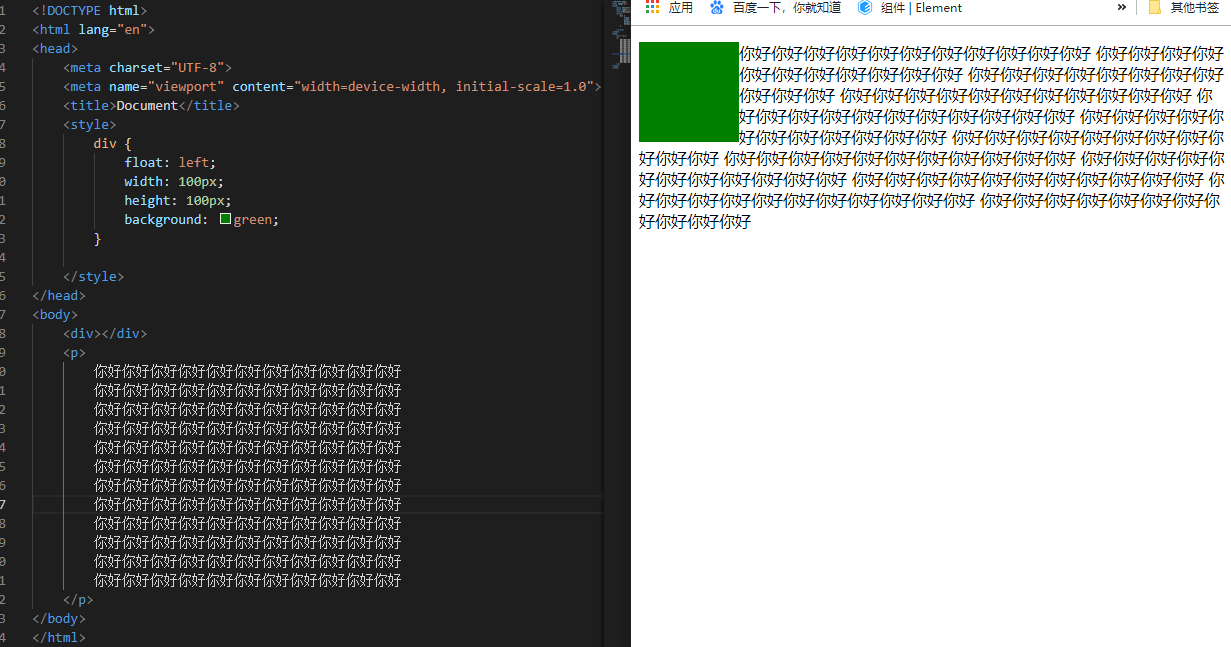Image resolution: width=1231 pixels, height=647 pixels.
Task: Open the 其他书签 folder icon
Action: click(1155, 8)
